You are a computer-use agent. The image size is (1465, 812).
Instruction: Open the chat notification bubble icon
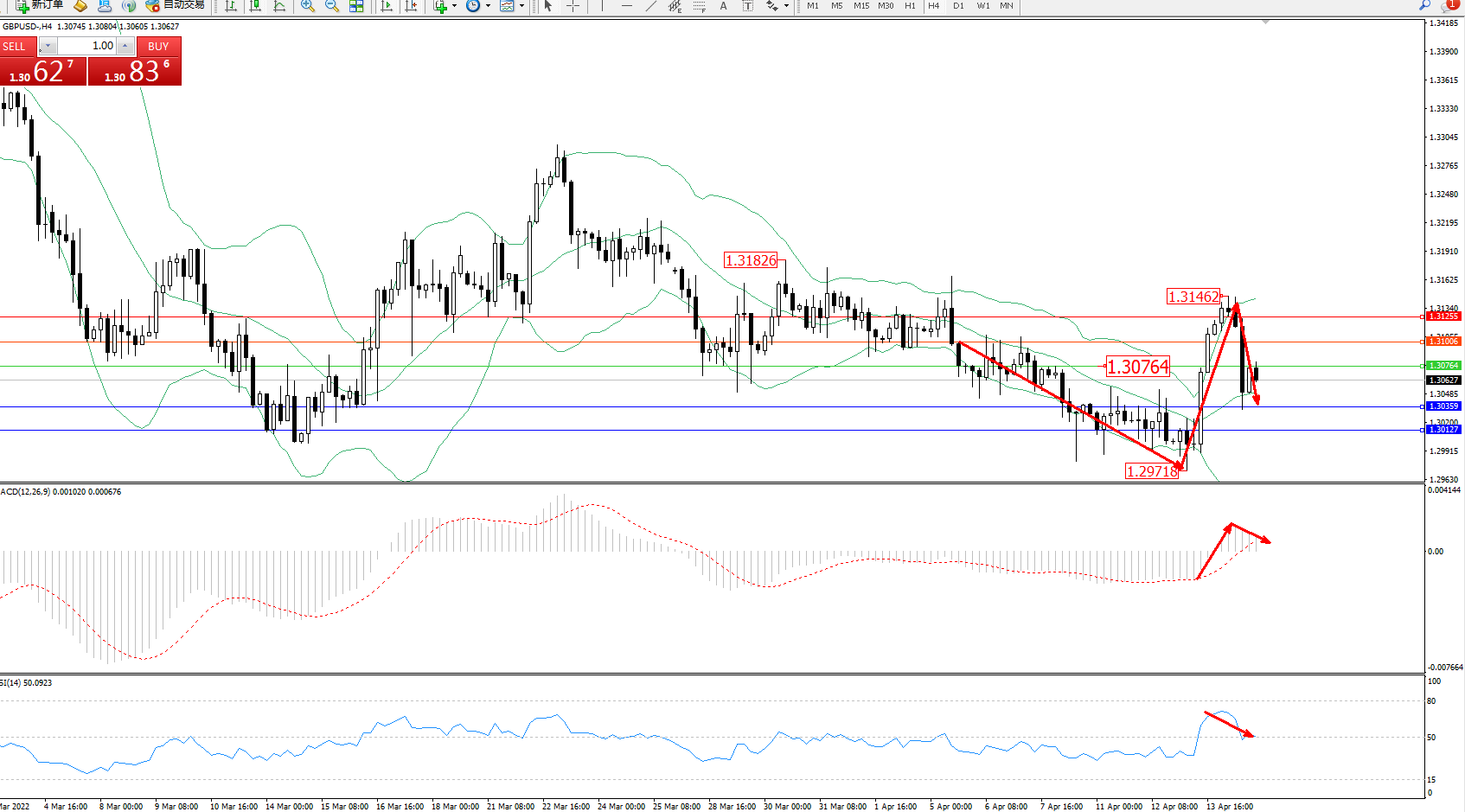1451,5
